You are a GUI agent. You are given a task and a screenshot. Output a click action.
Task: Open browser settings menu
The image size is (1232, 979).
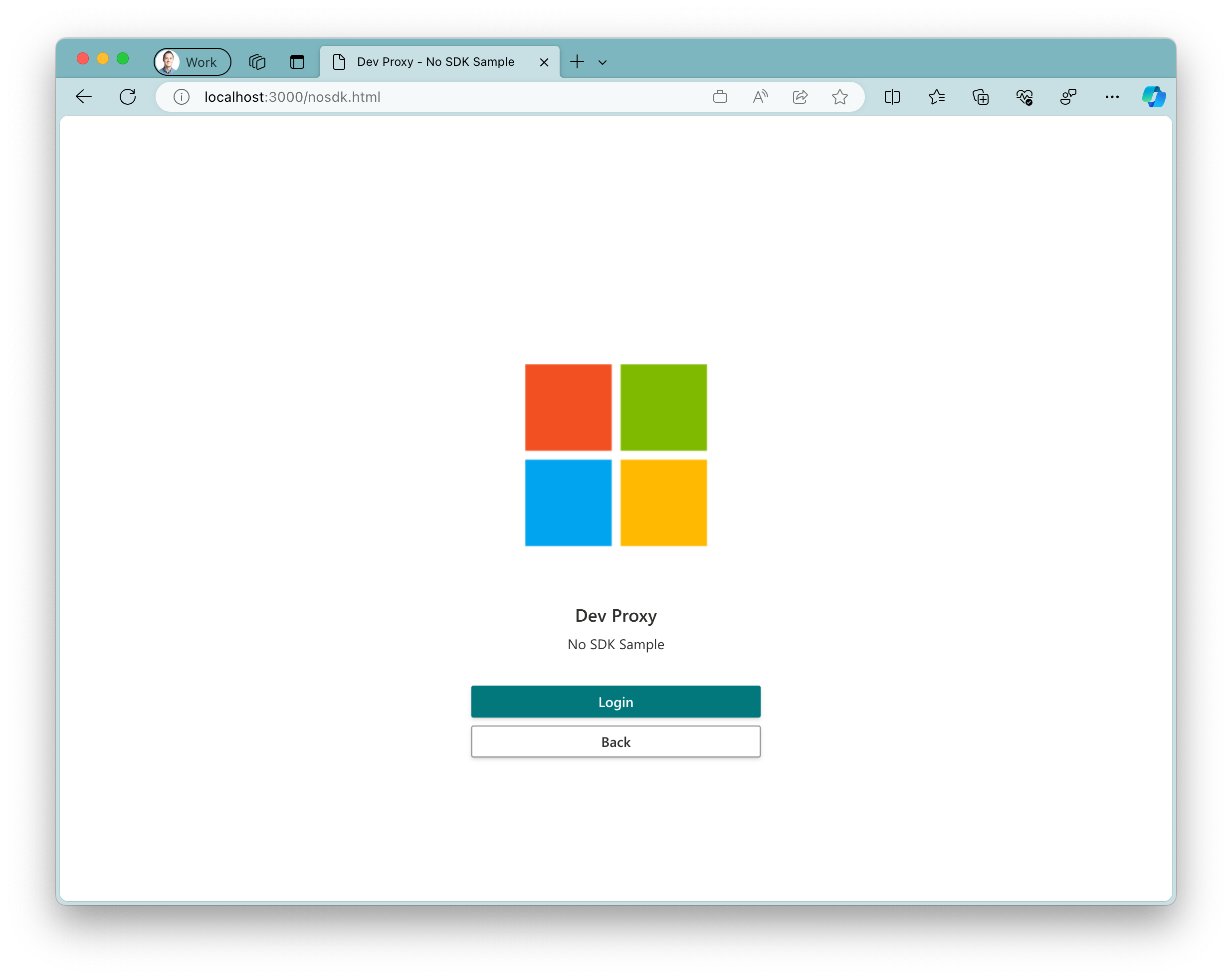click(x=1112, y=96)
